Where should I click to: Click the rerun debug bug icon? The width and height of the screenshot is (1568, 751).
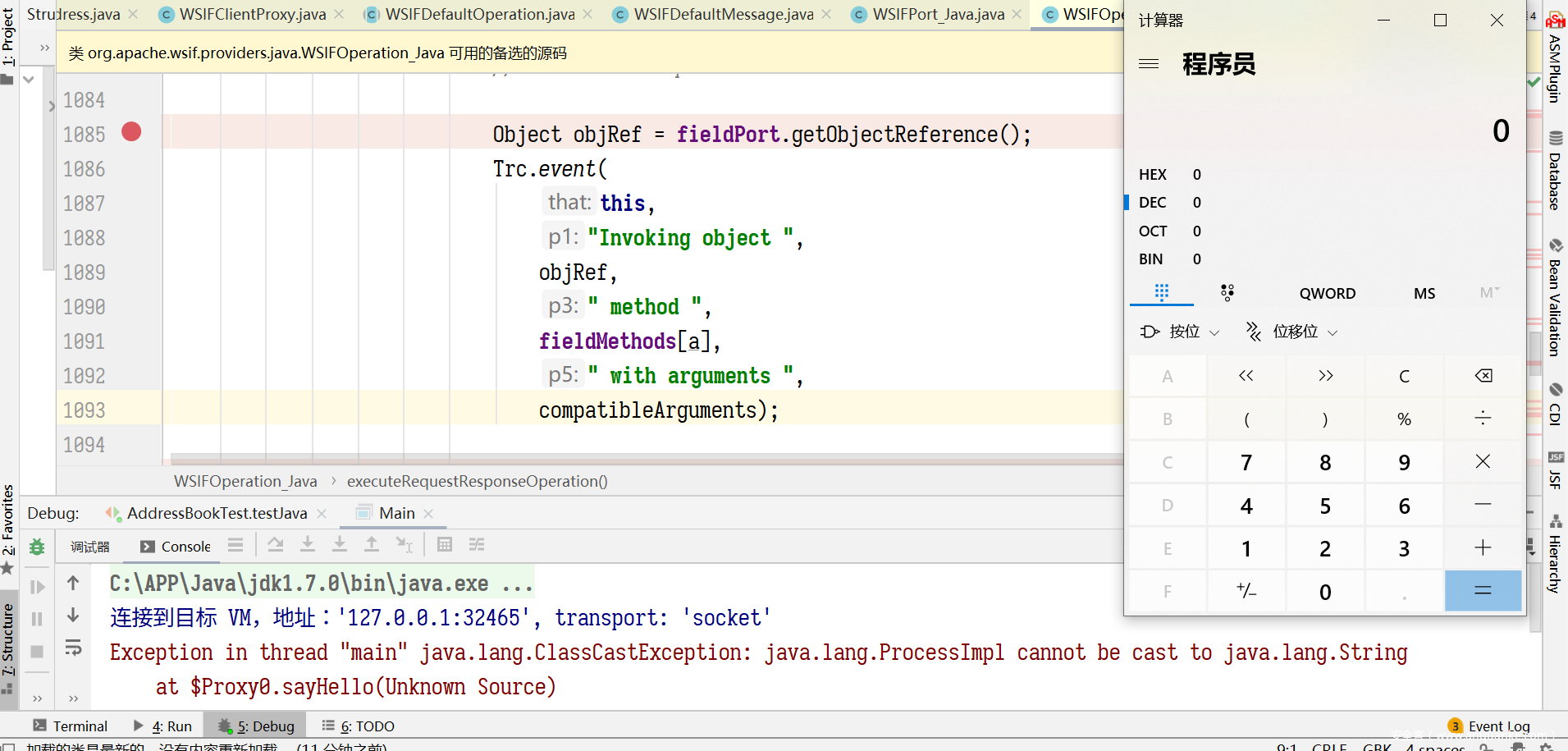37,547
